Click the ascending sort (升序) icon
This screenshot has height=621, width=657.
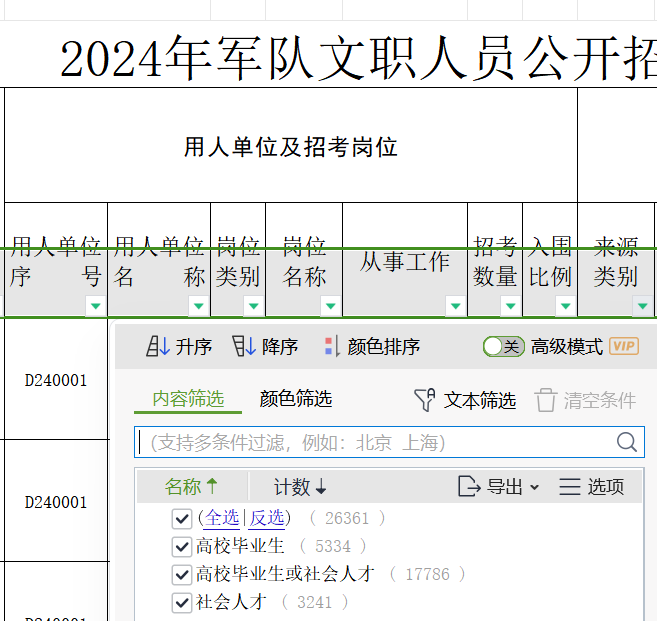(x=158, y=347)
